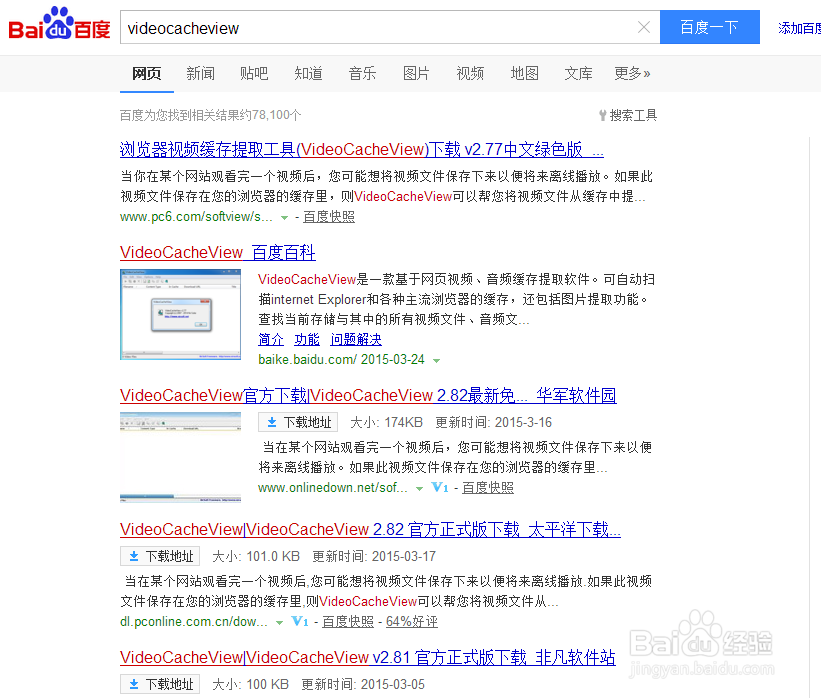Select the 网页 tab
The image size is (821, 698).
[x=147, y=73]
